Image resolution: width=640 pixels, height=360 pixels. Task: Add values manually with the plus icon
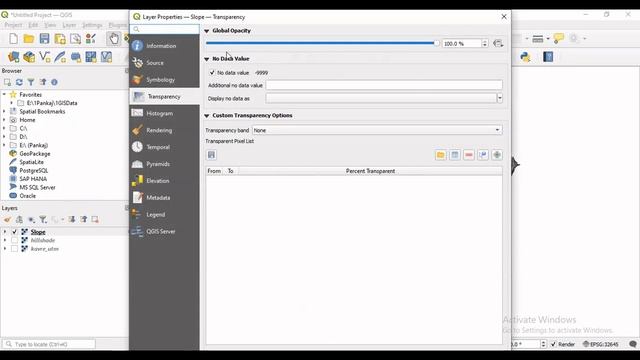(497, 155)
